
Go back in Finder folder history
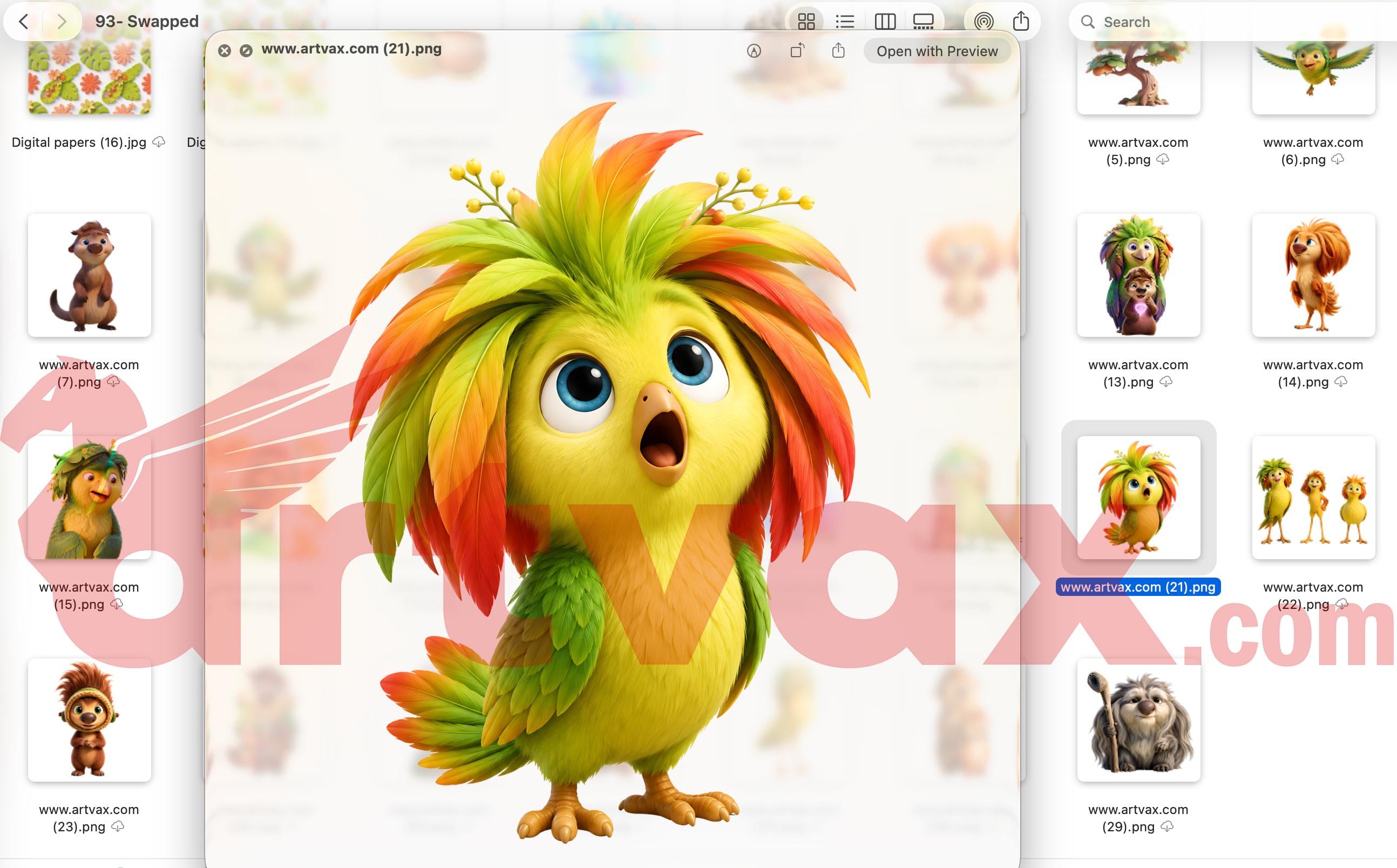pos(24,22)
